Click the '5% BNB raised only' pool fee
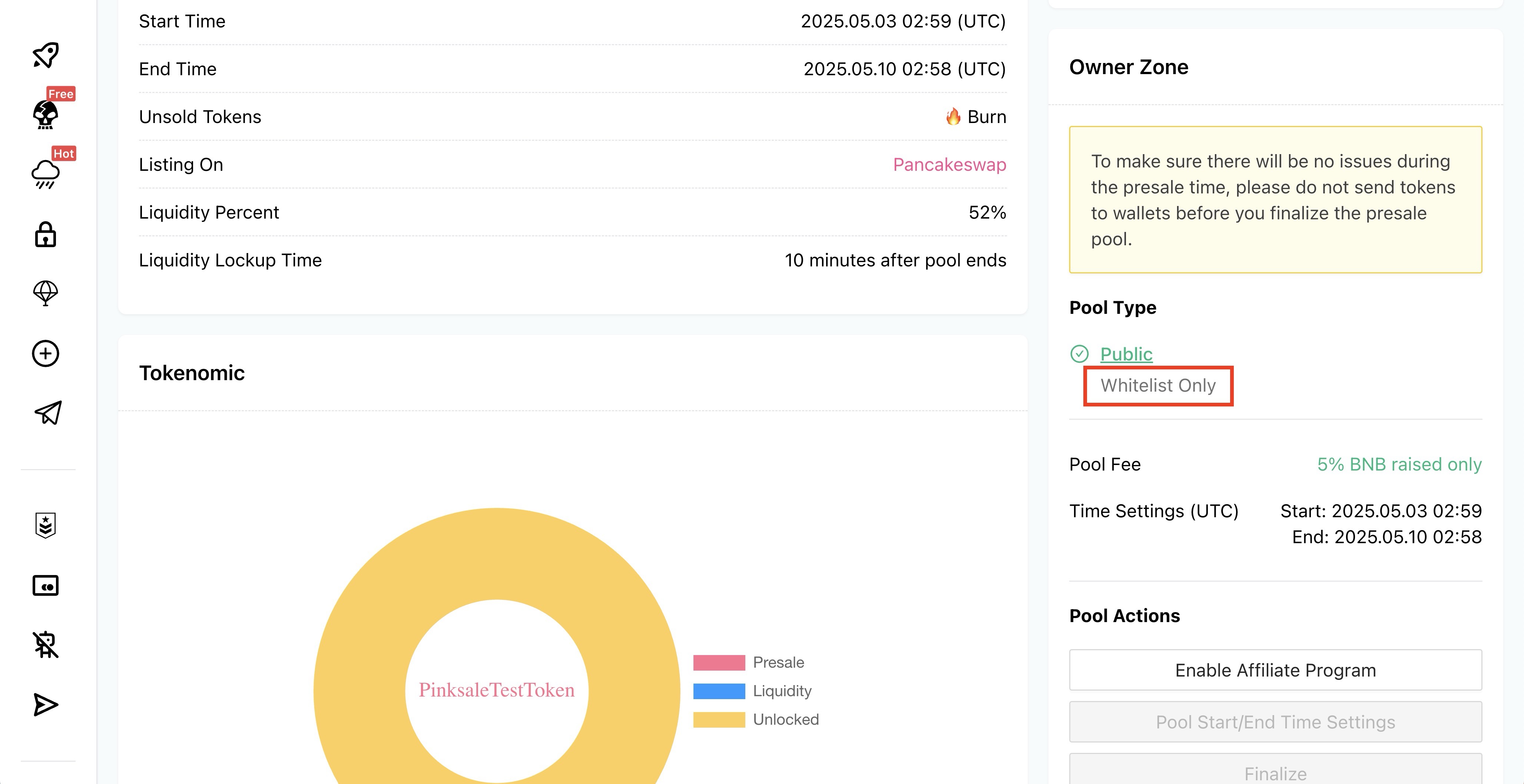Screen dimensions: 1524x784 click(1399, 464)
